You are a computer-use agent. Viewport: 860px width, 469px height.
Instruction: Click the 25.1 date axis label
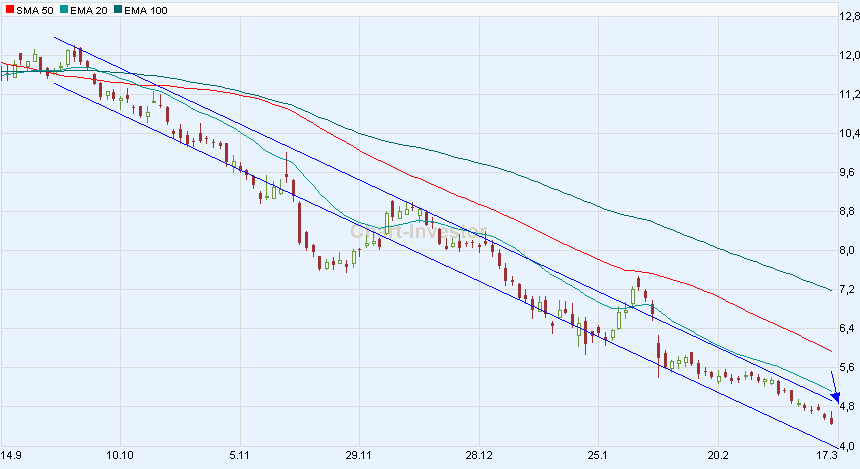click(598, 454)
